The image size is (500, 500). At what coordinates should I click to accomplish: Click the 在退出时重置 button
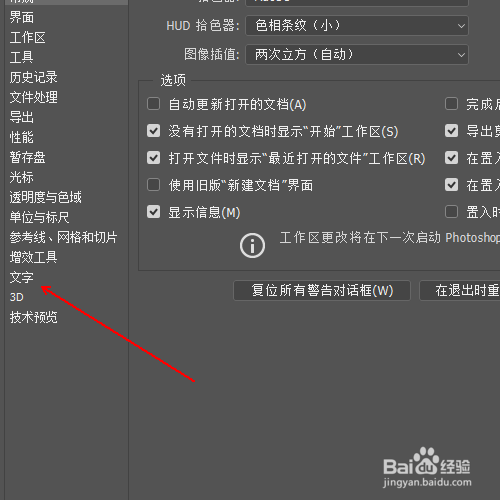[460, 290]
